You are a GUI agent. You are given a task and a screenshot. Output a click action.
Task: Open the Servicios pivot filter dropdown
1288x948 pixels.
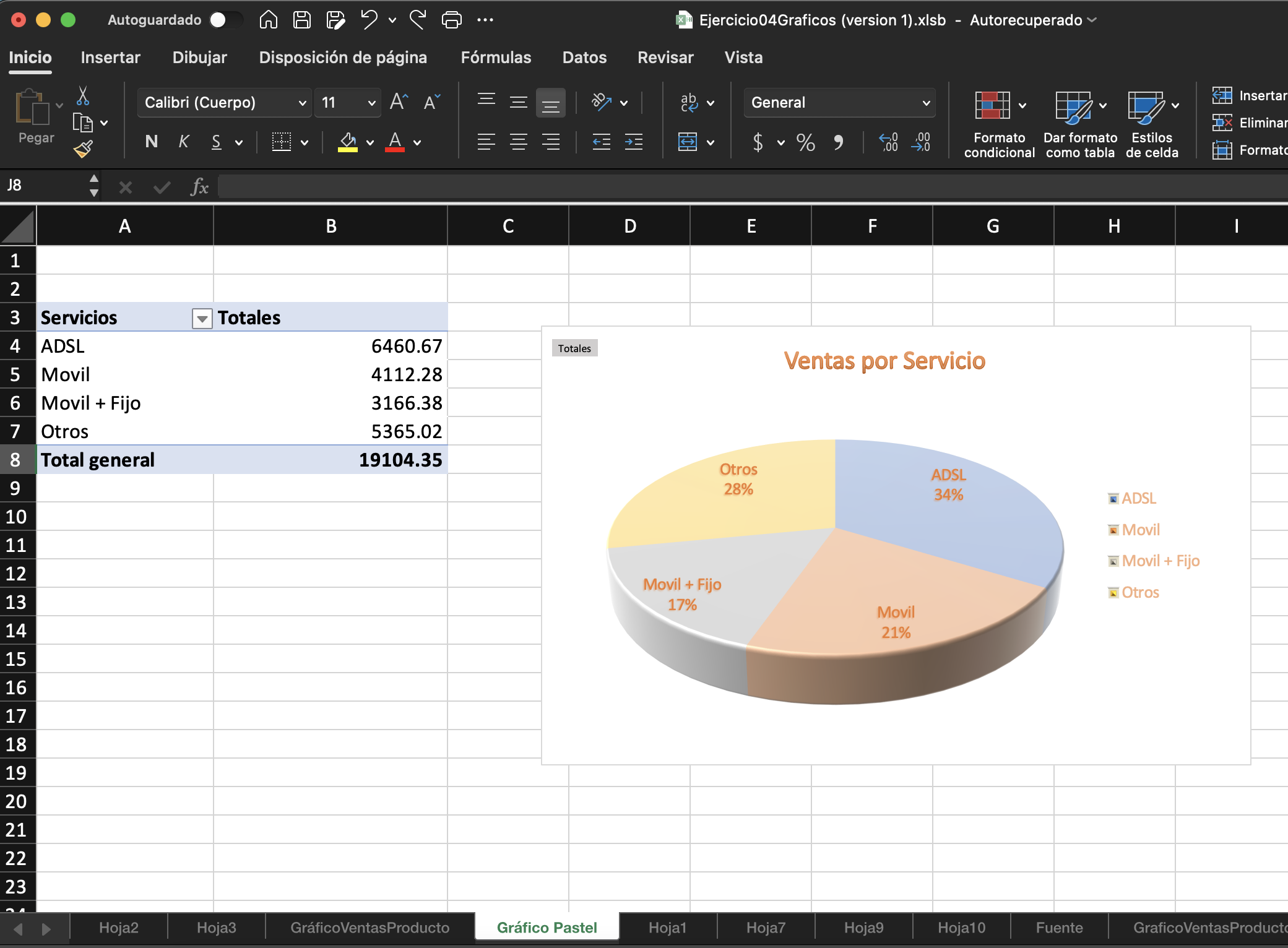(x=202, y=319)
